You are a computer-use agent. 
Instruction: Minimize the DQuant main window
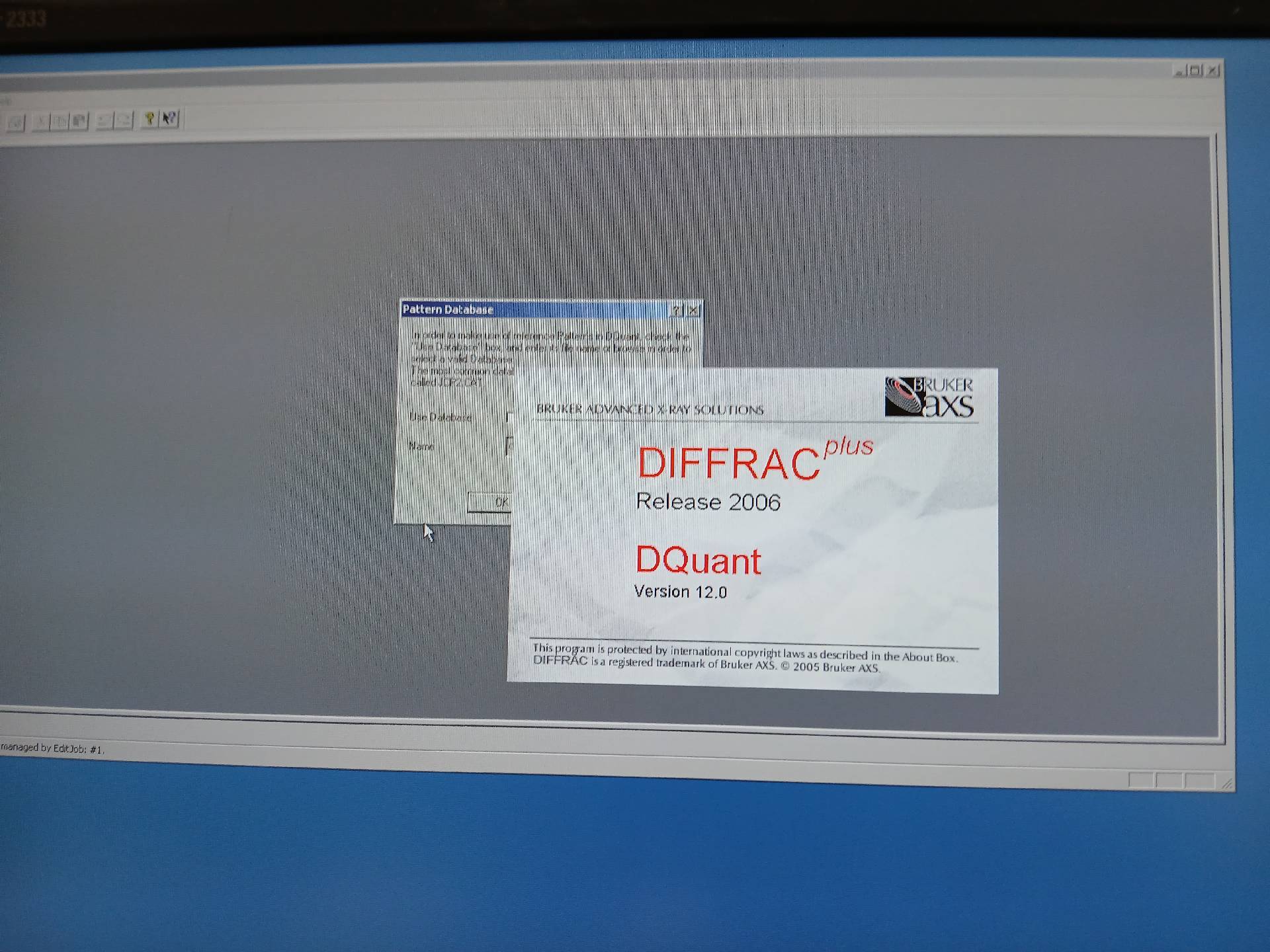[1181, 71]
